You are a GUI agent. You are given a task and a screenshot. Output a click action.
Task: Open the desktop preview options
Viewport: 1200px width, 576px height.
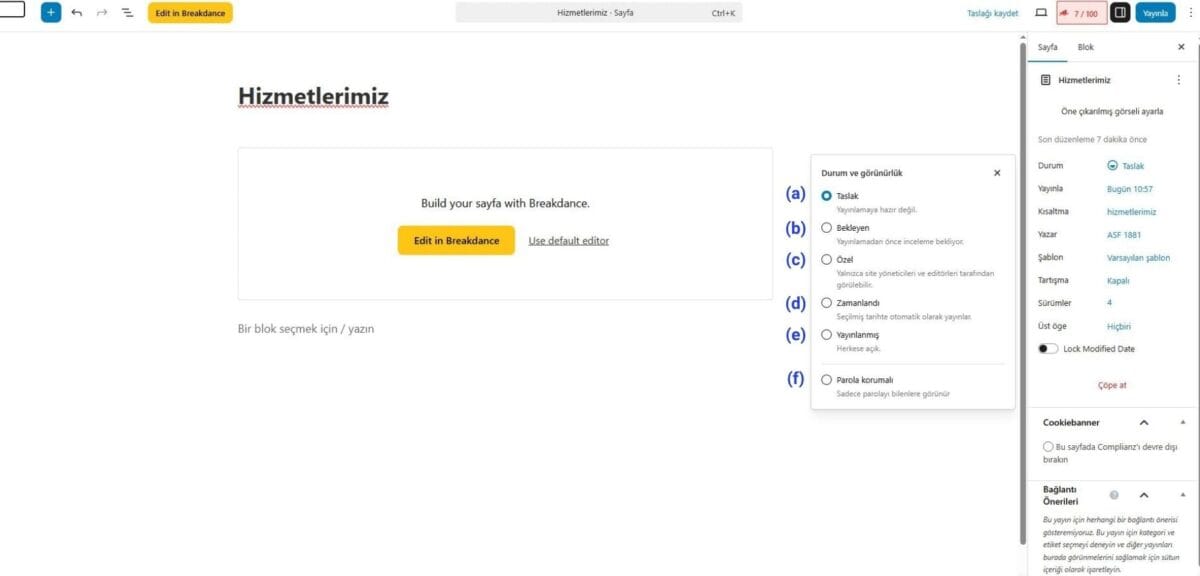(1041, 12)
